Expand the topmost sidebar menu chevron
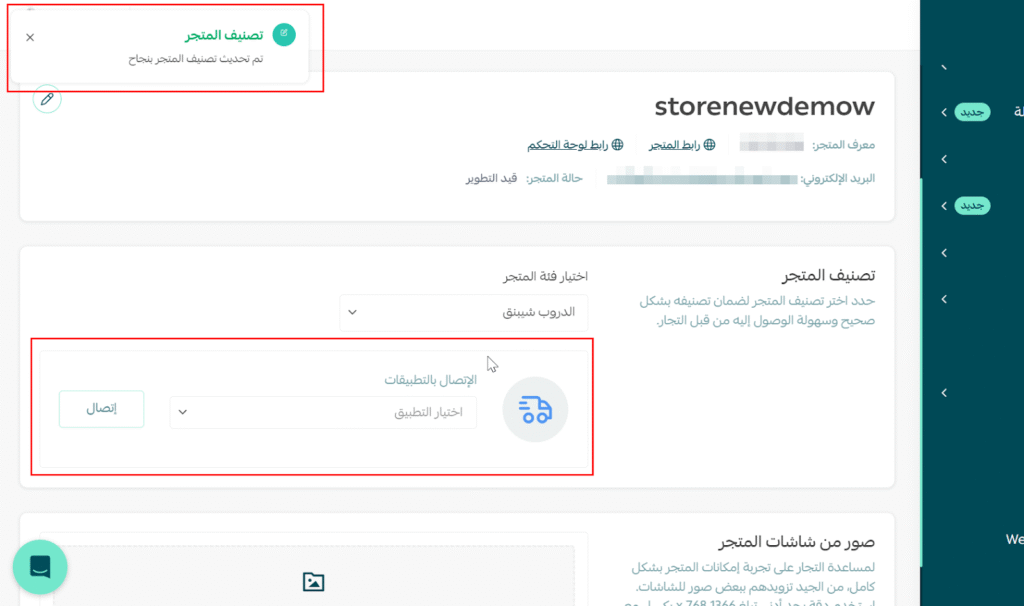The height and width of the screenshot is (606, 1024). coord(943,68)
